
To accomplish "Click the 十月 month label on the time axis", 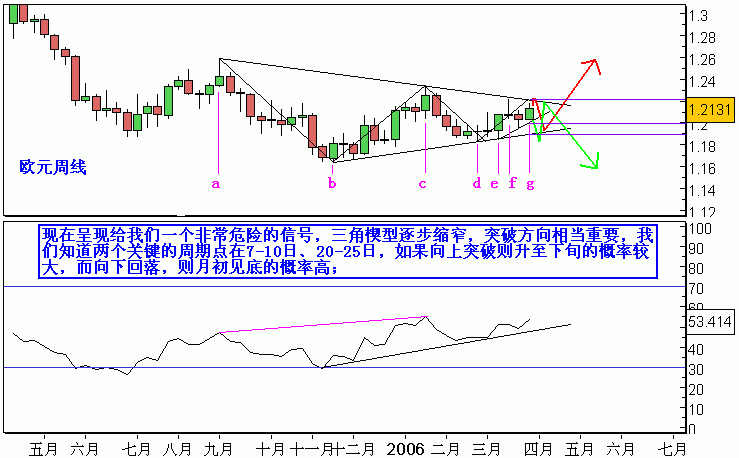I will [271, 449].
